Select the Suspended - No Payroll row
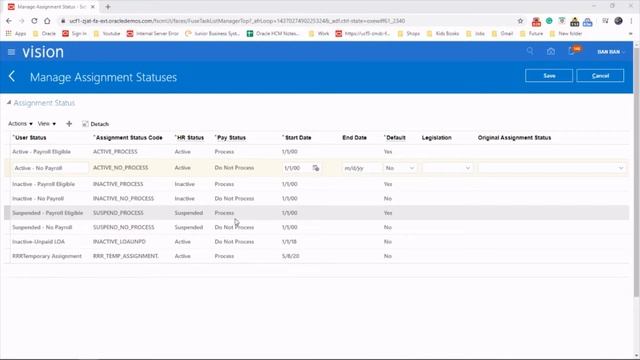 tap(316, 227)
